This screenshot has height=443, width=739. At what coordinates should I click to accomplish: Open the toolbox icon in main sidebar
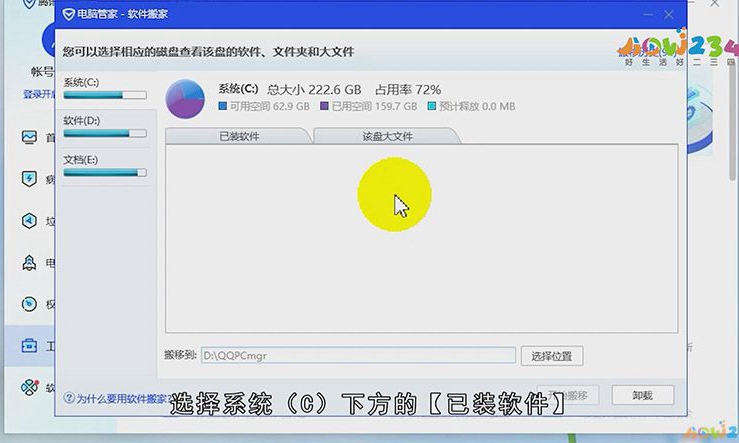tap(29, 345)
